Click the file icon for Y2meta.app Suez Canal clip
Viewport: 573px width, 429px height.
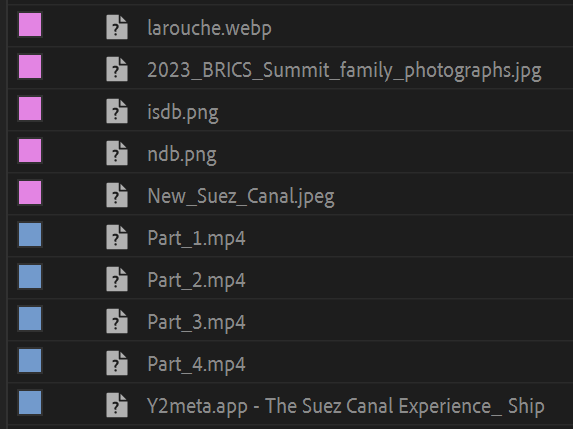(x=117, y=405)
